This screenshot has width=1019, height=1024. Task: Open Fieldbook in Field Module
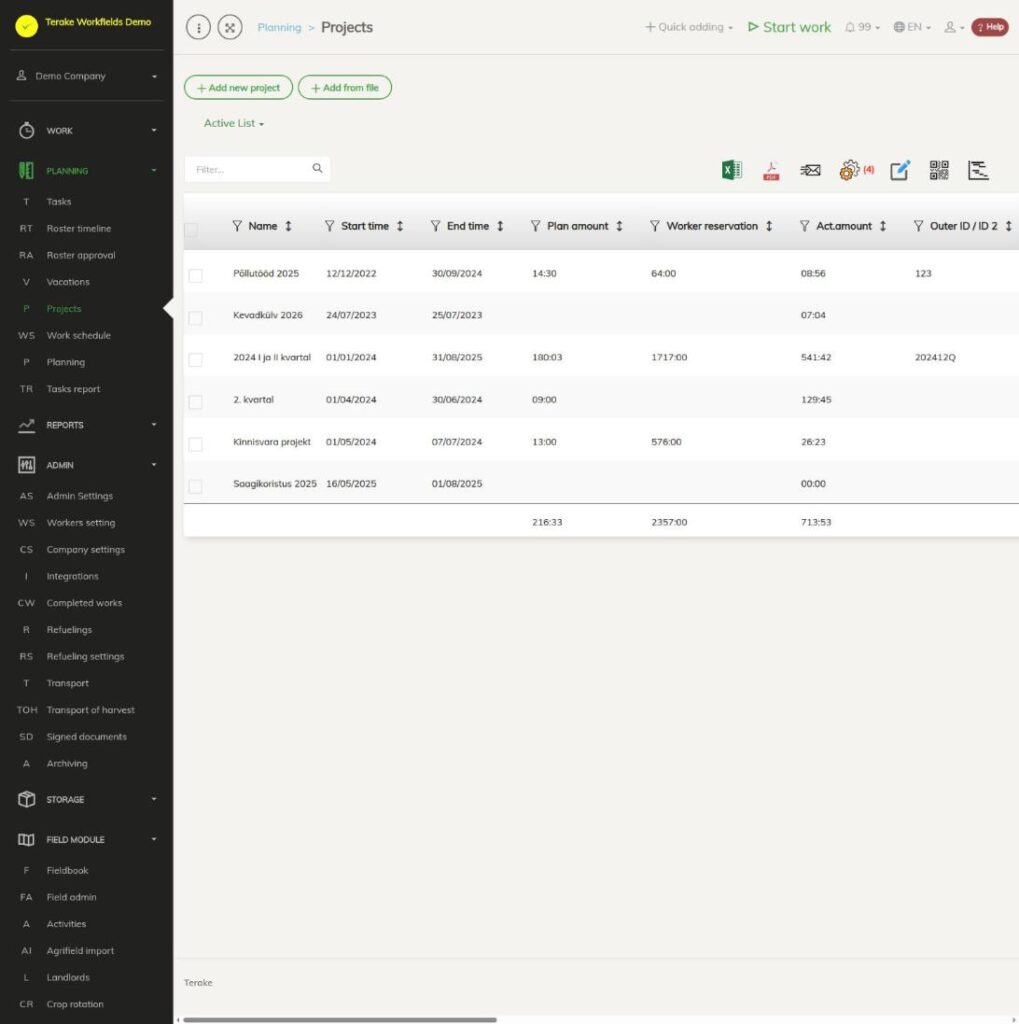coord(67,871)
